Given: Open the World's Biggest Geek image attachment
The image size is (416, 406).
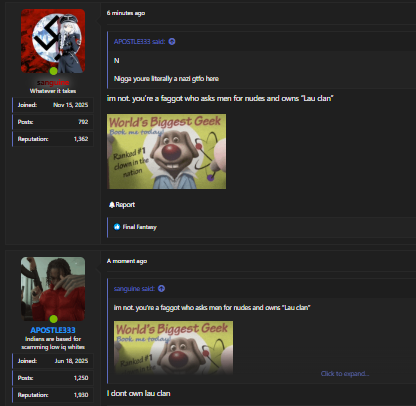Looking at the screenshot, I should click(166, 152).
